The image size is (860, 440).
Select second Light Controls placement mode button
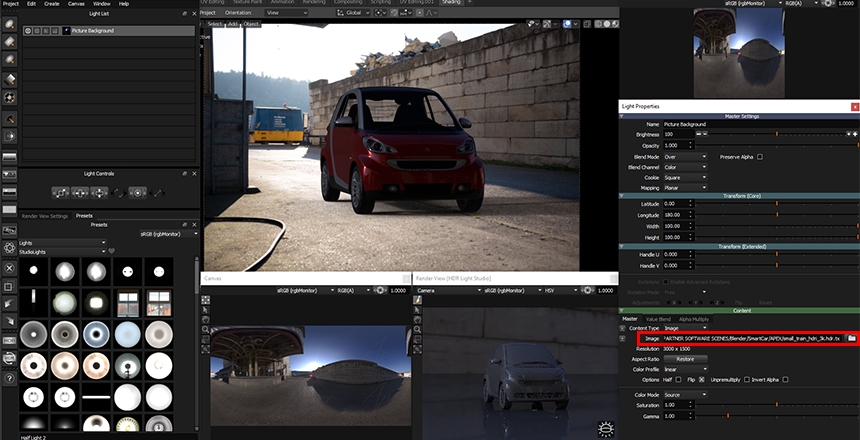(80, 193)
